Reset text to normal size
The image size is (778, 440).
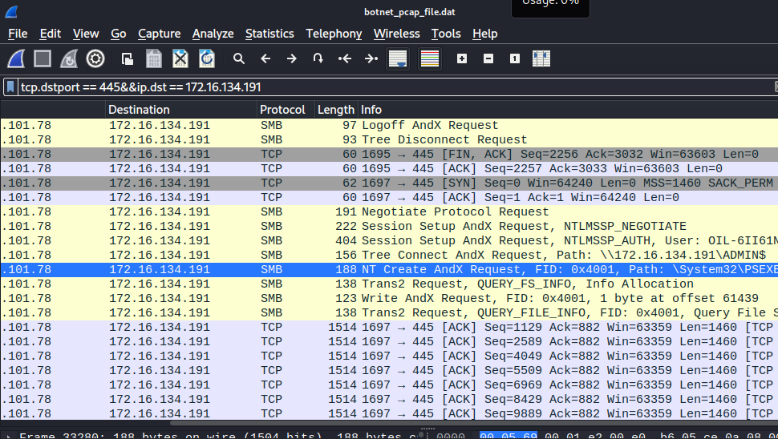click(x=515, y=59)
